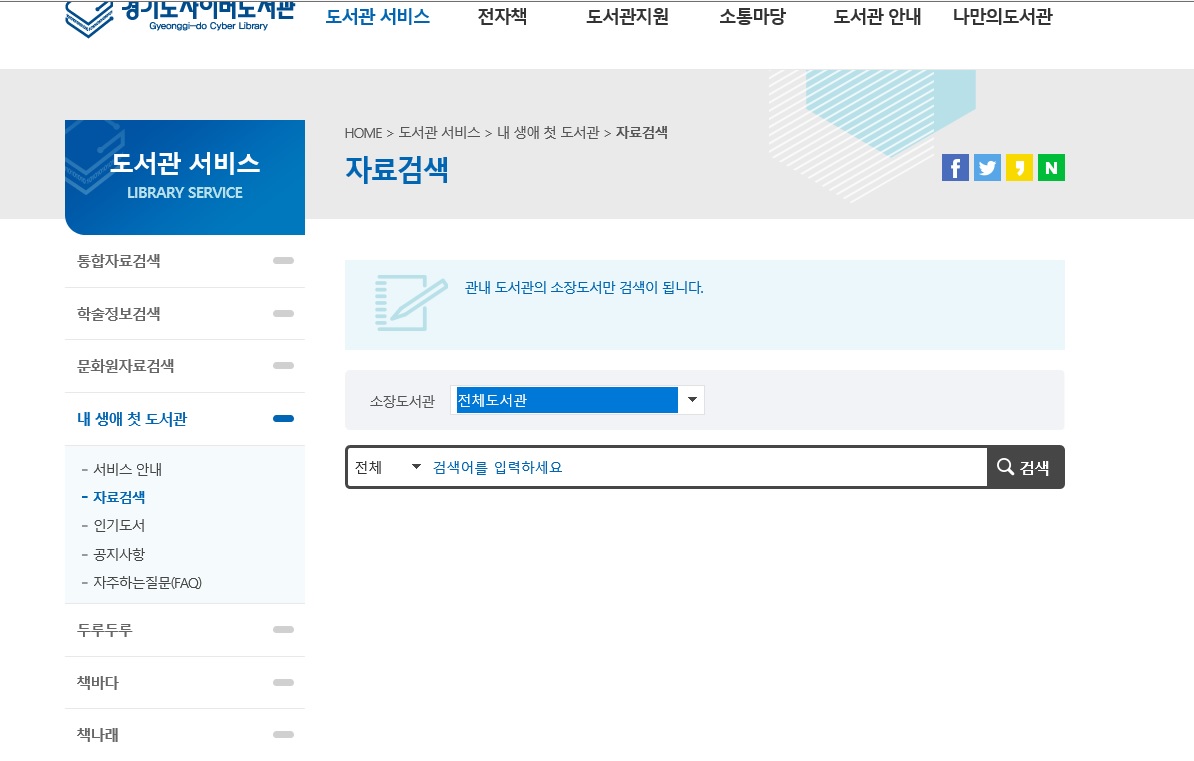Open the 도서관 서비스 top menu
Image resolution: width=1194 pixels, height=761 pixels.
click(378, 16)
